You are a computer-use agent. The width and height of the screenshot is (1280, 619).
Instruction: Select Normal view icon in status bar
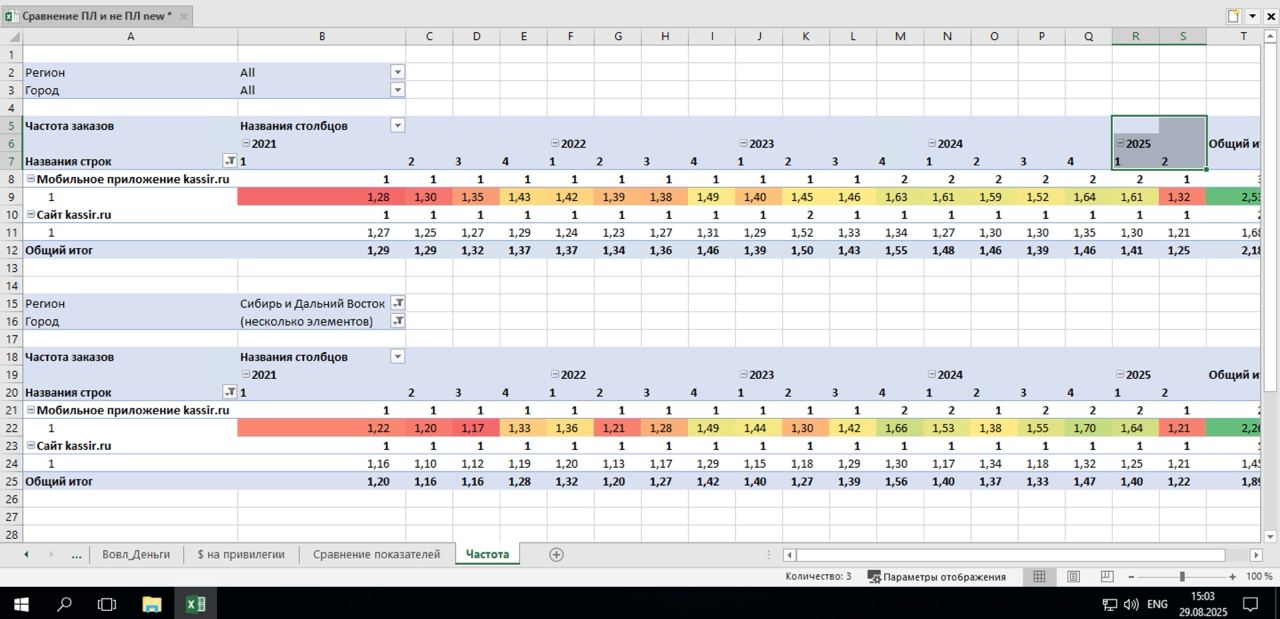(x=1039, y=577)
